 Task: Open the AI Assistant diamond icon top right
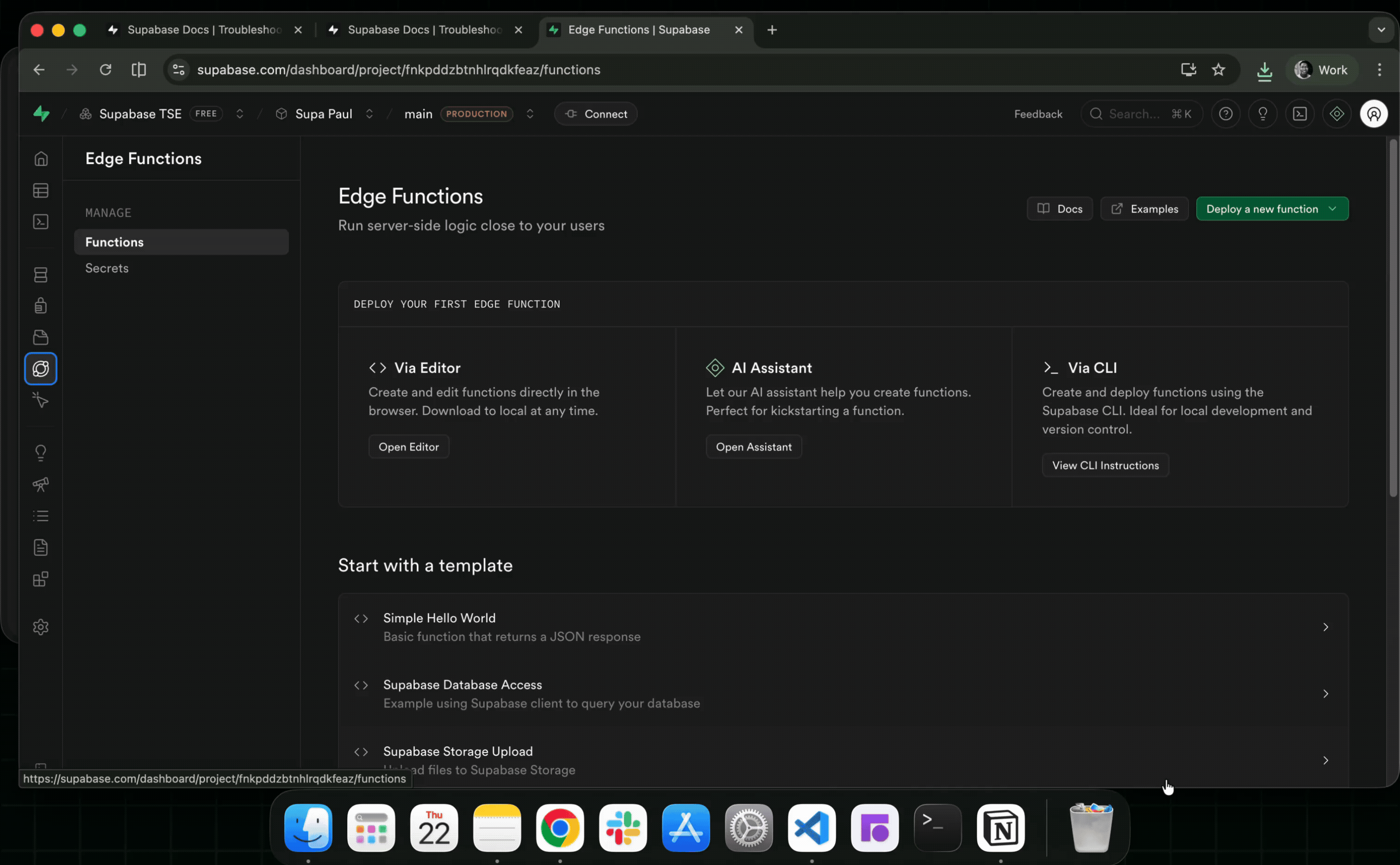point(1337,113)
